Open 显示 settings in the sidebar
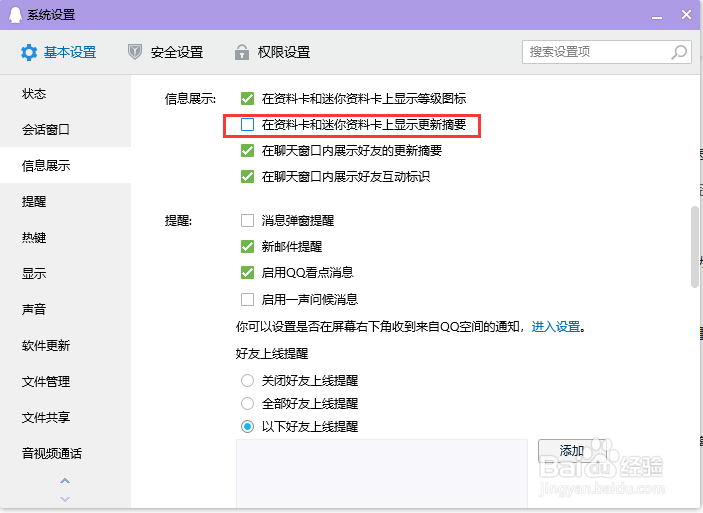This screenshot has width=703, height=513. [x=65, y=273]
